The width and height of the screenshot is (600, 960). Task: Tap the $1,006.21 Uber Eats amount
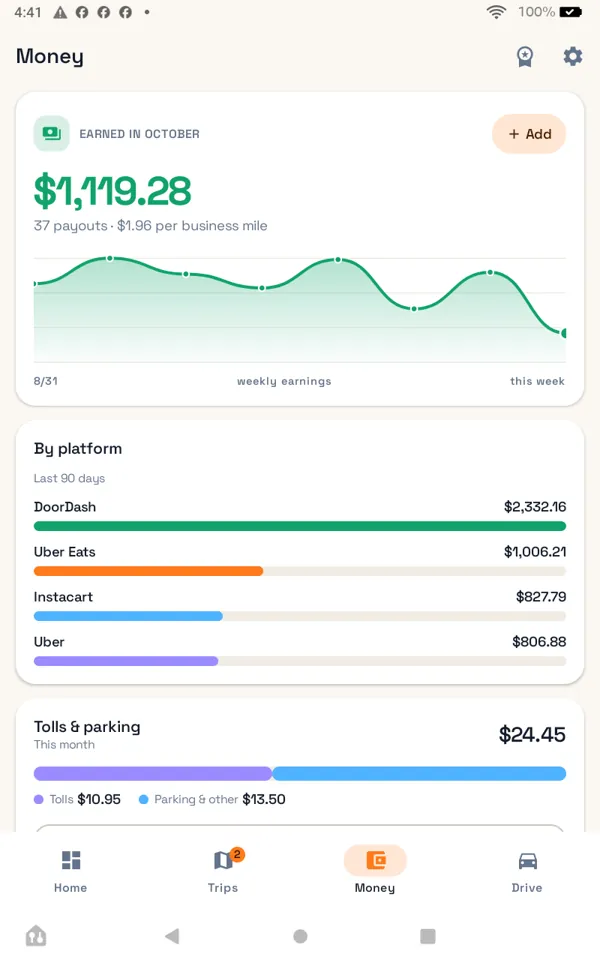point(535,552)
